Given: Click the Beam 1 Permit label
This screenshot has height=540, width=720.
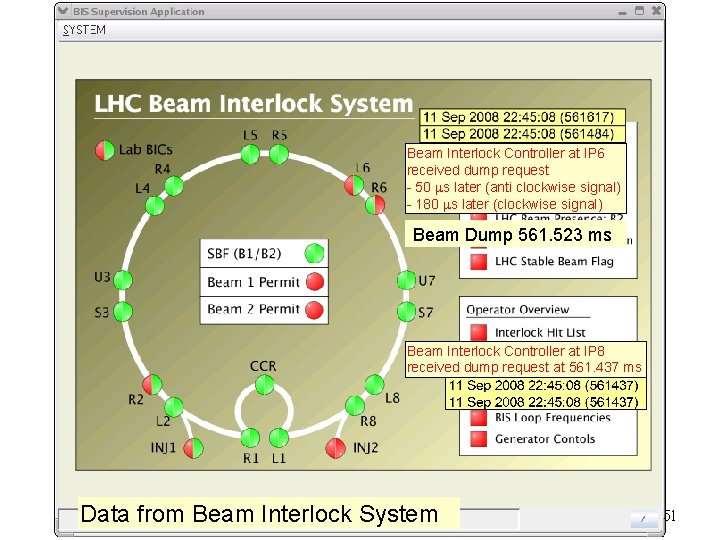Looking at the screenshot, I should coord(253,282).
